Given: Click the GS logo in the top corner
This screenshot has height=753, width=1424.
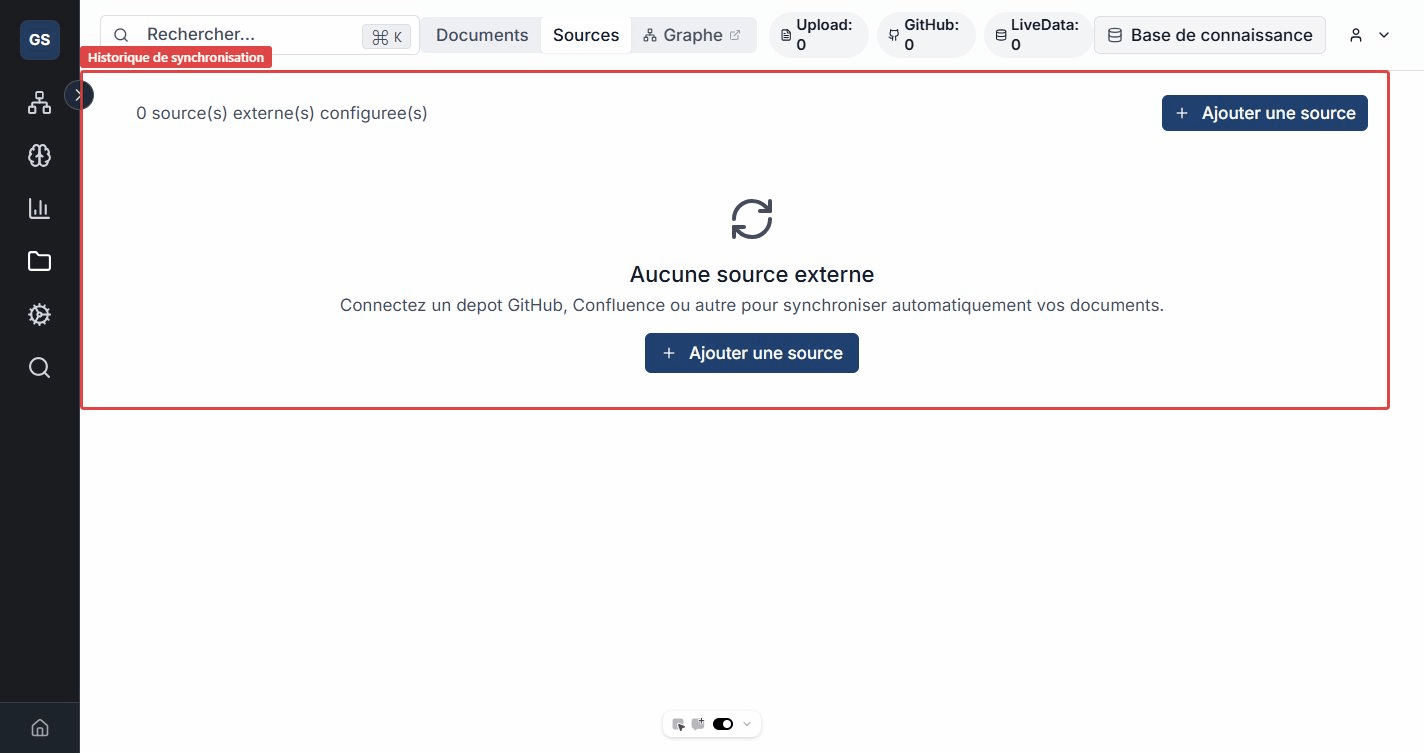Looking at the screenshot, I should tap(39, 40).
